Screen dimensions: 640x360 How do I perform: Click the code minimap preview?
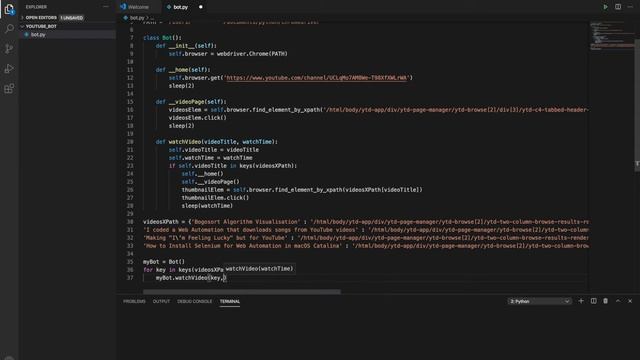click(611, 37)
